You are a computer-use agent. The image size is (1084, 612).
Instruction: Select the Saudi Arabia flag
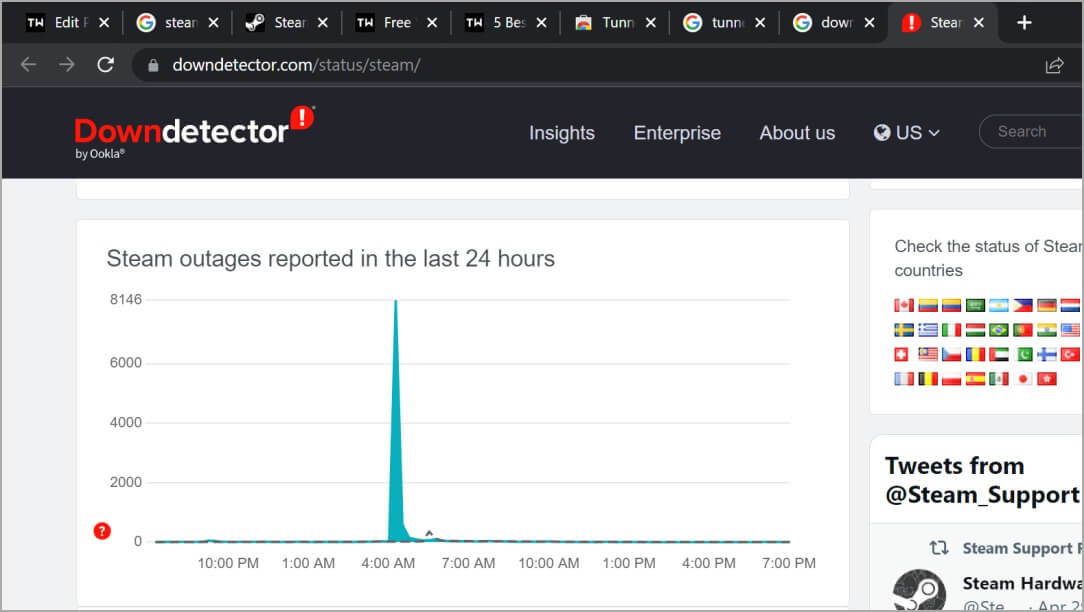[x=975, y=306]
